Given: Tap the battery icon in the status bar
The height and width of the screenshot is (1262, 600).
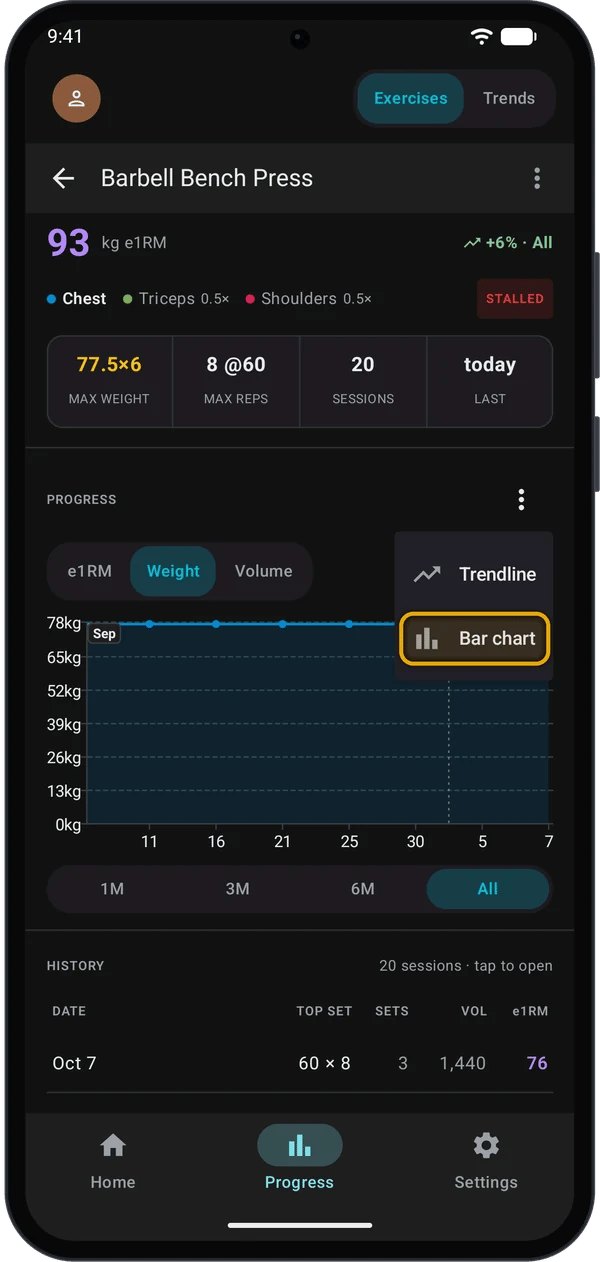Looking at the screenshot, I should (518, 37).
